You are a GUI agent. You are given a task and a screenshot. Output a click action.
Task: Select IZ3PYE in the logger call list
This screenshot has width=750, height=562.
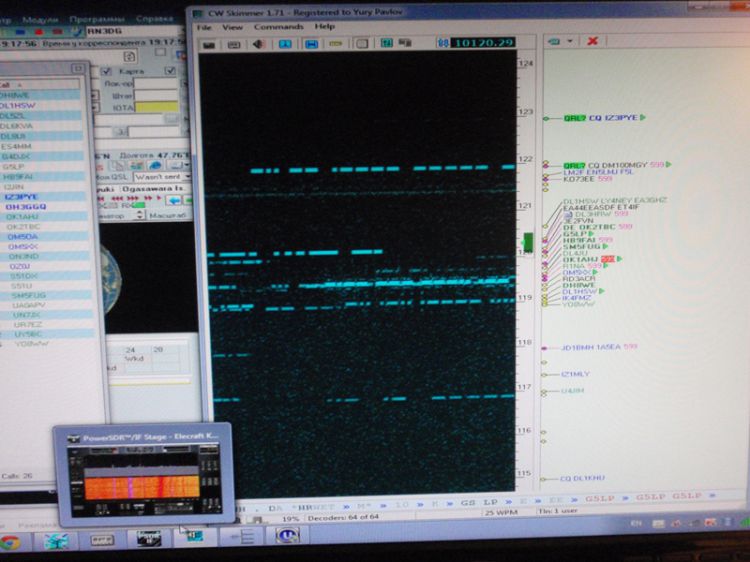pos(21,197)
